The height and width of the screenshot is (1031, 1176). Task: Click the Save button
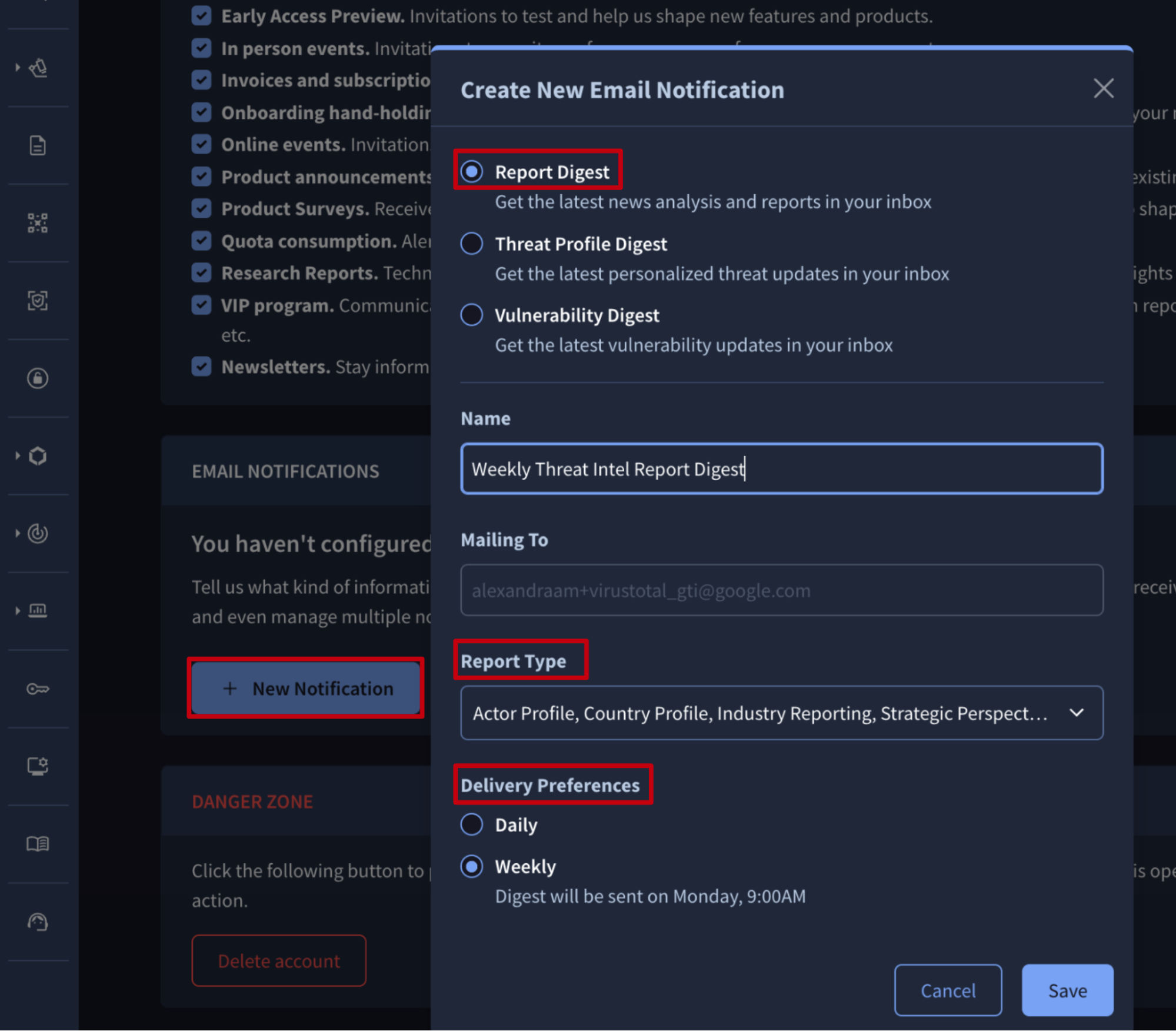click(1067, 990)
